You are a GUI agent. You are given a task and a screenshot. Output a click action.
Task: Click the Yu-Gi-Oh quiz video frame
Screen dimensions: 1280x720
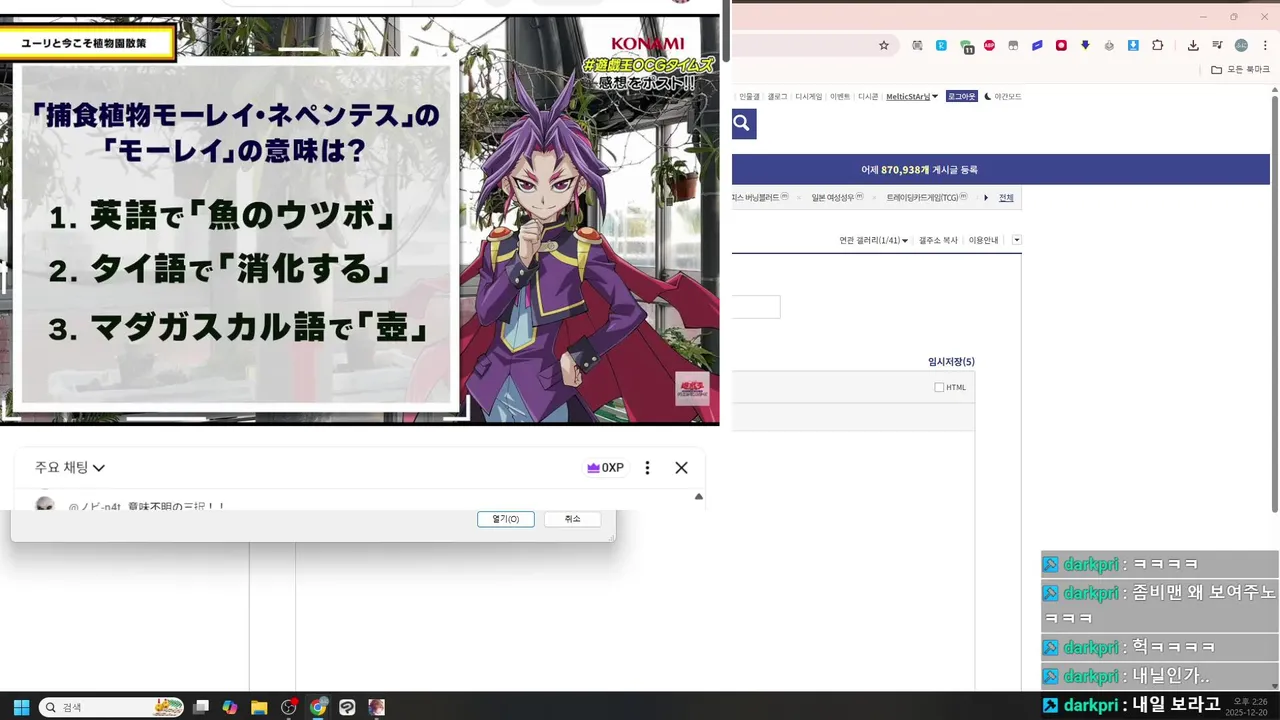(x=360, y=219)
